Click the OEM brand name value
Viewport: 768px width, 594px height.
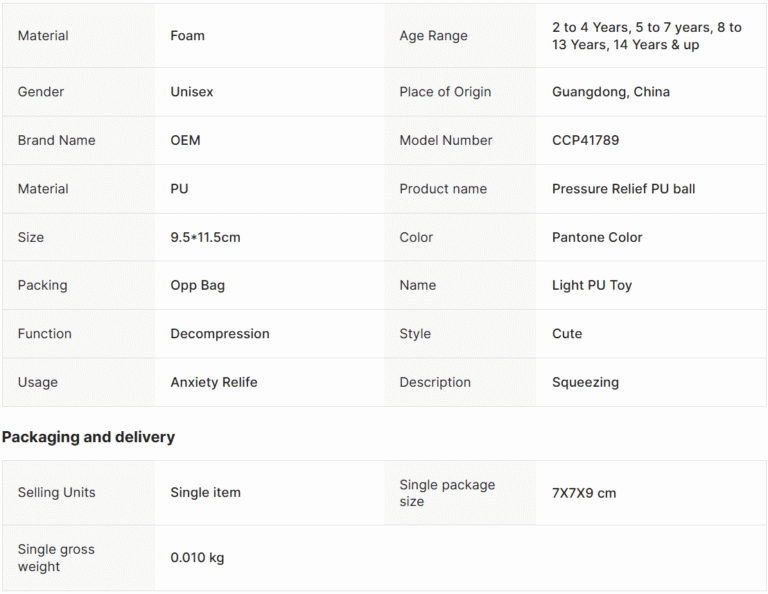185,141
